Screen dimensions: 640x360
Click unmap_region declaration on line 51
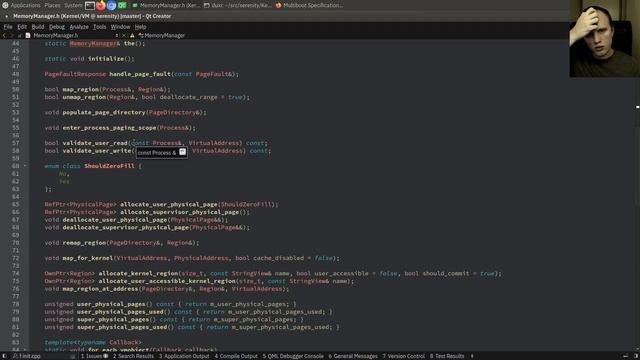[84, 97]
